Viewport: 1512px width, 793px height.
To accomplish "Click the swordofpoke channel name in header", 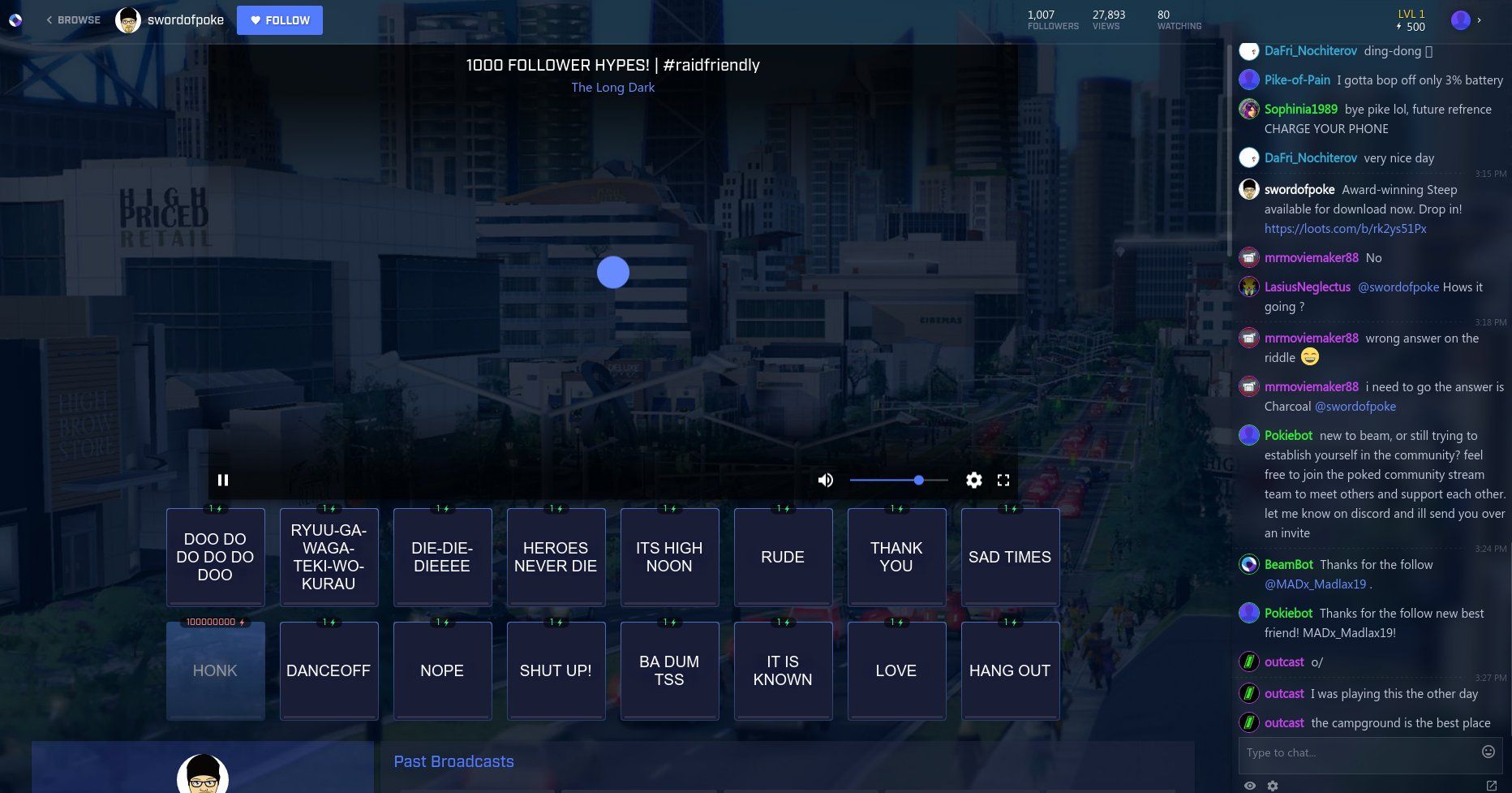I will pyautogui.click(x=186, y=20).
